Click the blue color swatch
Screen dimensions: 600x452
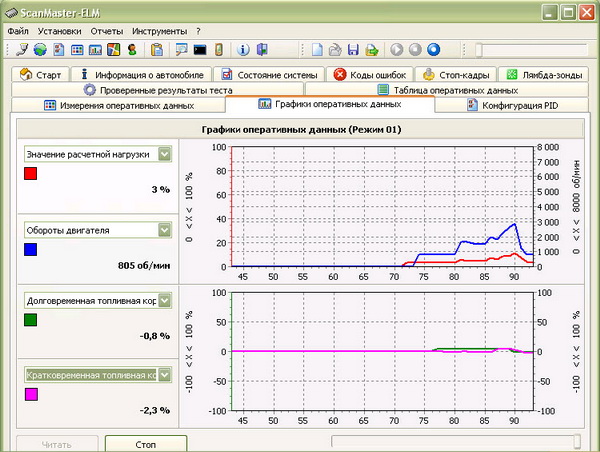tap(31, 249)
